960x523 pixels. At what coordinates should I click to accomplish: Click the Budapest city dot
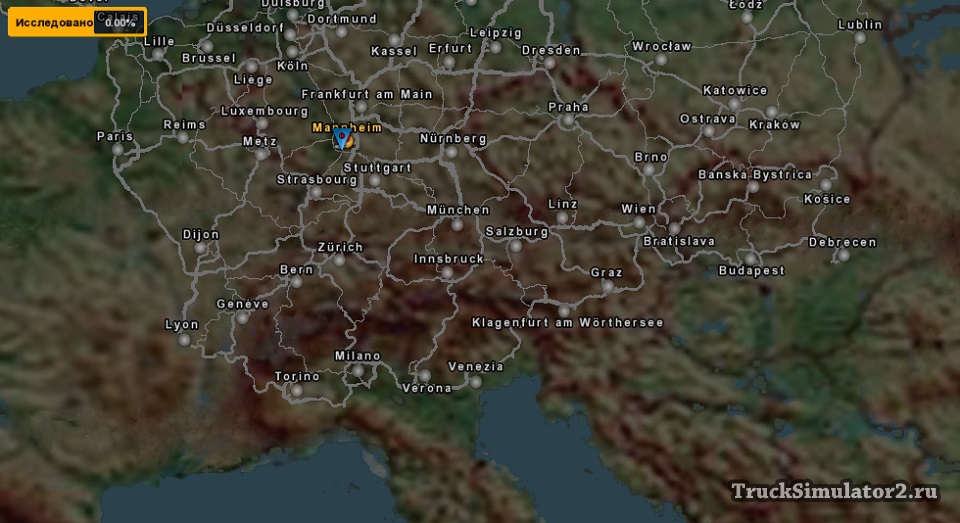(750, 258)
